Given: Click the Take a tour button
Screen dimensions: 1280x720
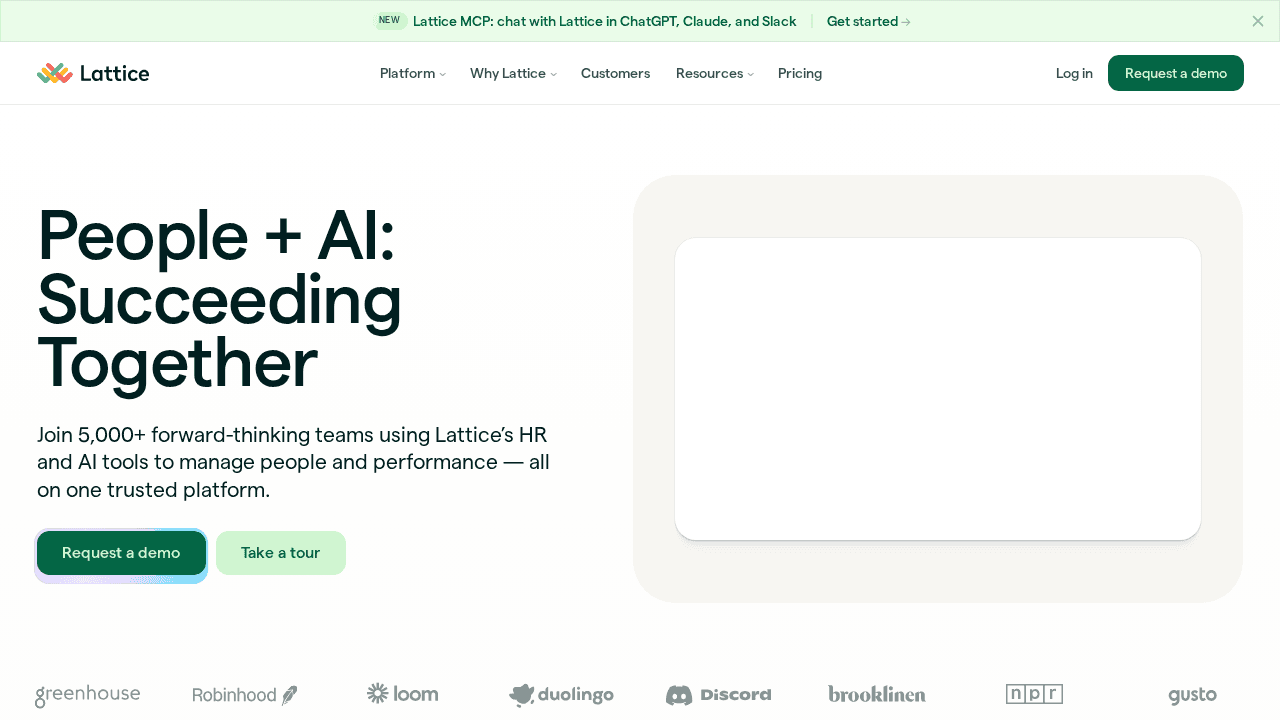Looking at the screenshot, I should pyautogui.click(x=281, y=553).
